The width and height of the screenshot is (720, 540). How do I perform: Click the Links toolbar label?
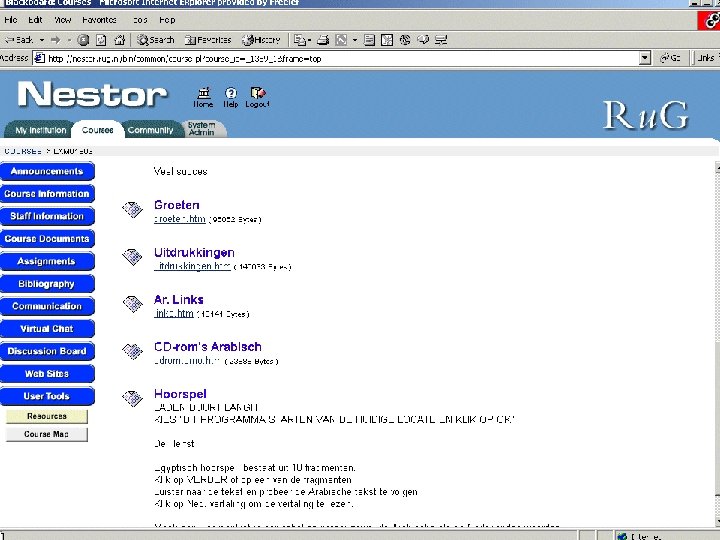(x=705, y=58)
